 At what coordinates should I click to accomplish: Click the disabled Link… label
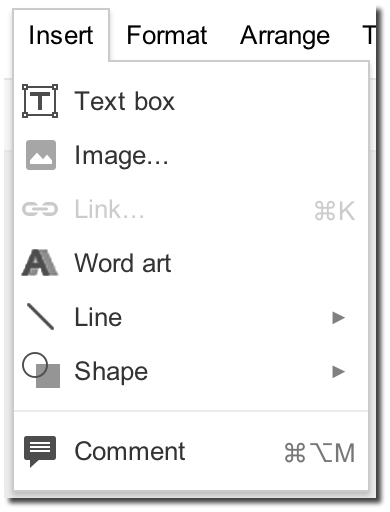[109, 209]
